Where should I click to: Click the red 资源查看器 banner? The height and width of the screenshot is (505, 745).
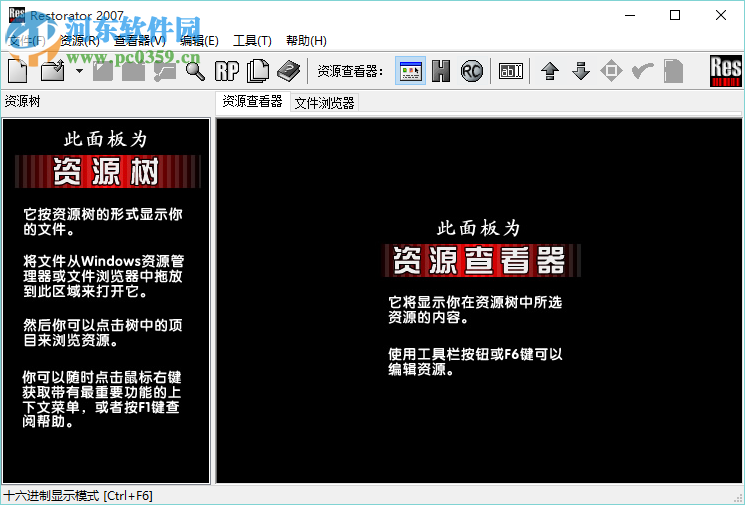[x=481, y=260]
